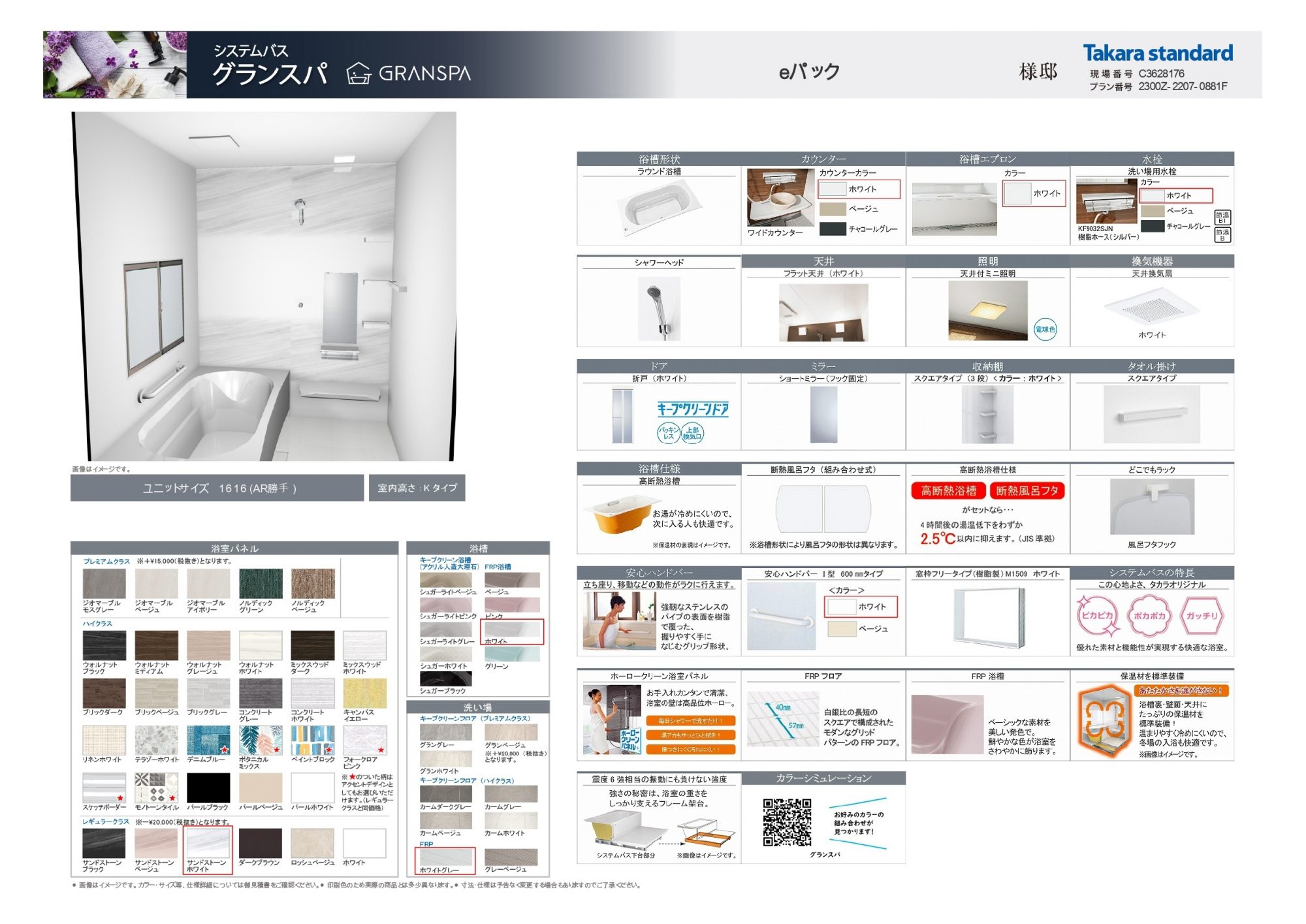The image size is (1306, 924).
Task: Select the パールブラック panel swatch
Action: [208, 788]
